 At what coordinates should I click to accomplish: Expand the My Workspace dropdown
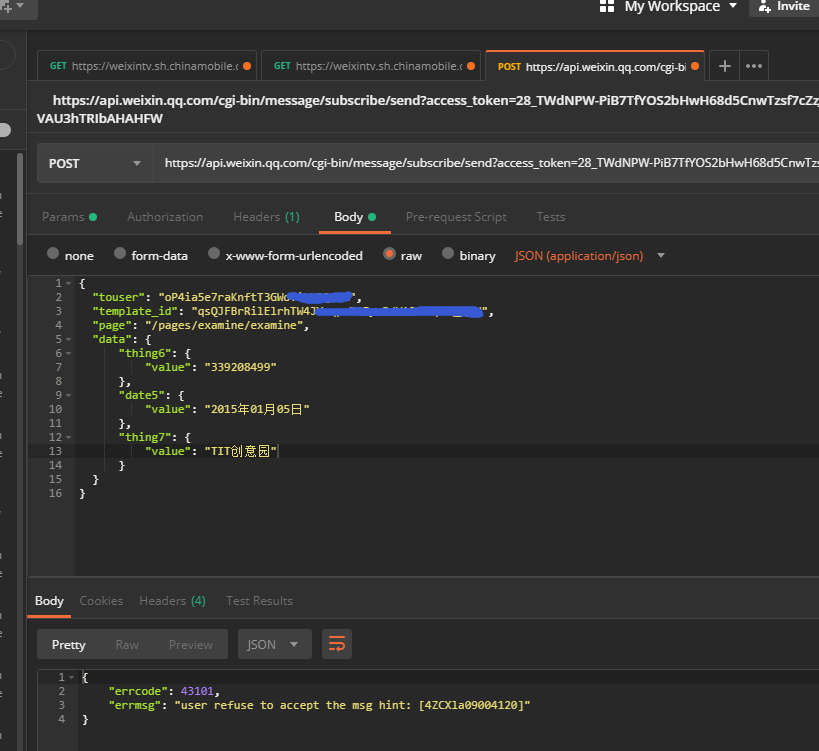click(x=681, y=6)
